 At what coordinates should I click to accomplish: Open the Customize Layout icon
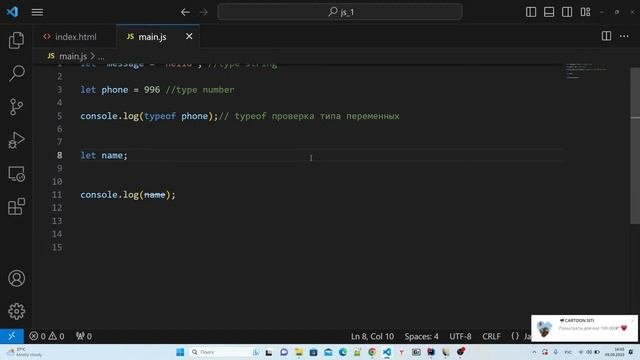(x=585, y=12)
